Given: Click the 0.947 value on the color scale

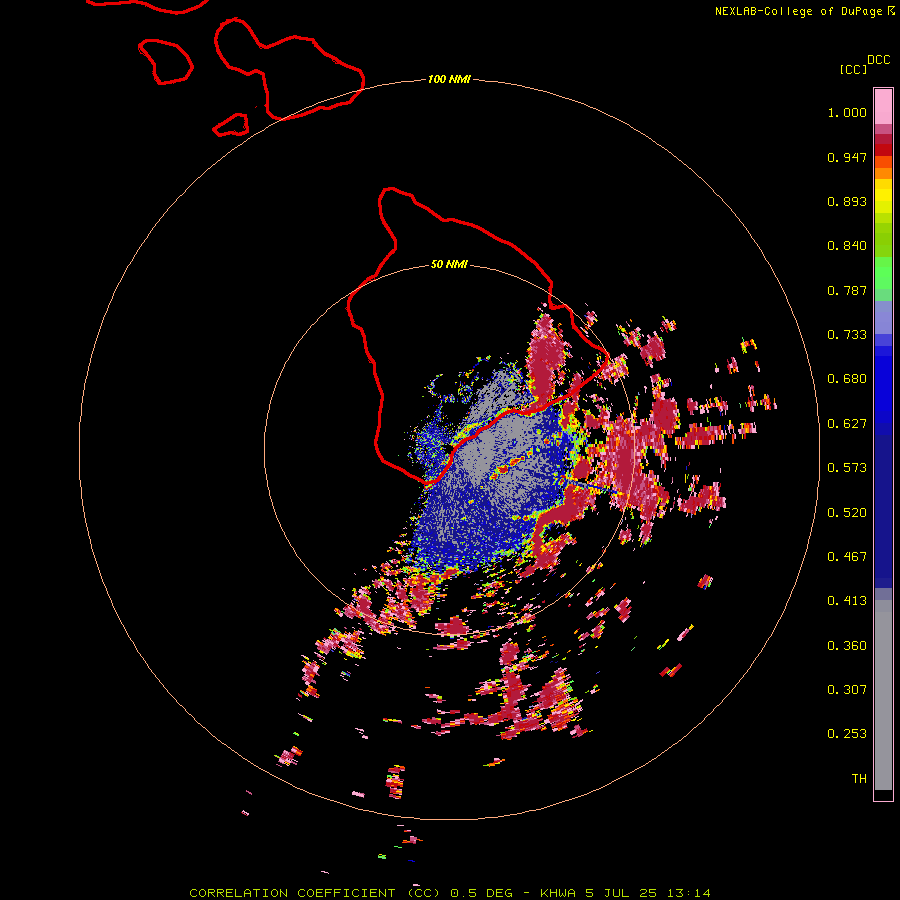Looking at the screenshot, I should click(x=847, y=157).
